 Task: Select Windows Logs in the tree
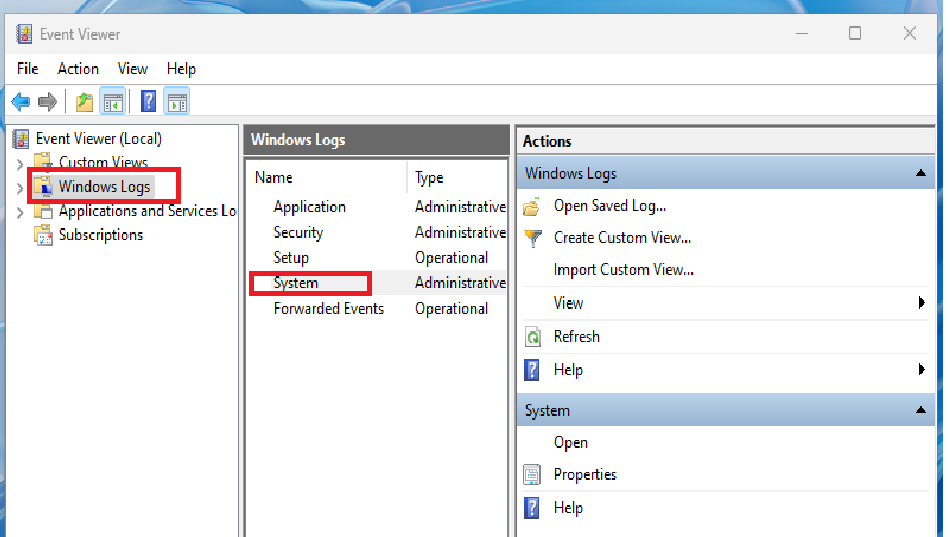104,187
